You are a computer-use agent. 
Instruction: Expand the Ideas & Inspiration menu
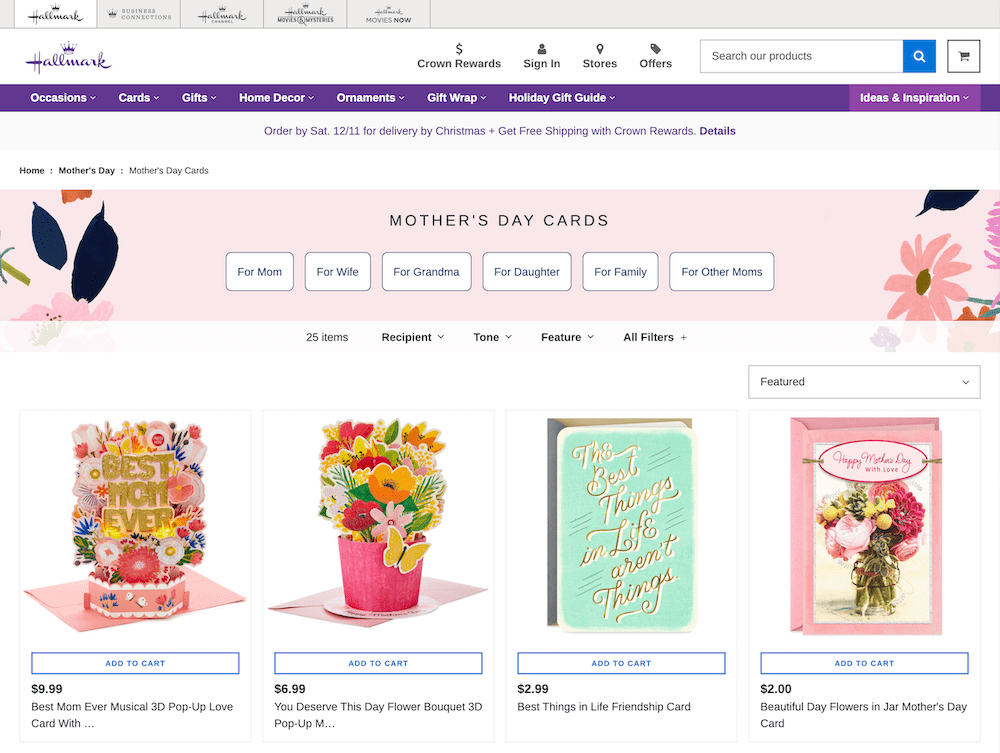point(914,98)
